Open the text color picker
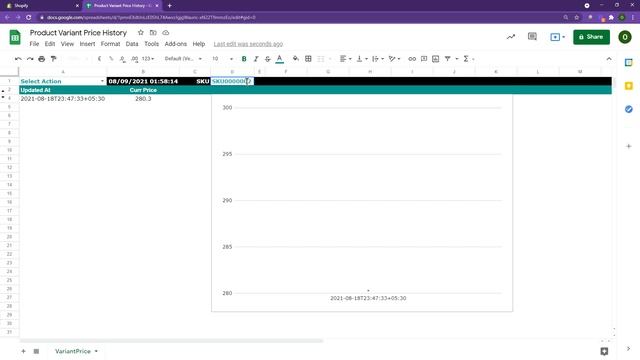This screenshot has width=640, height=360. pyautogui.click(x=280, y=59)
